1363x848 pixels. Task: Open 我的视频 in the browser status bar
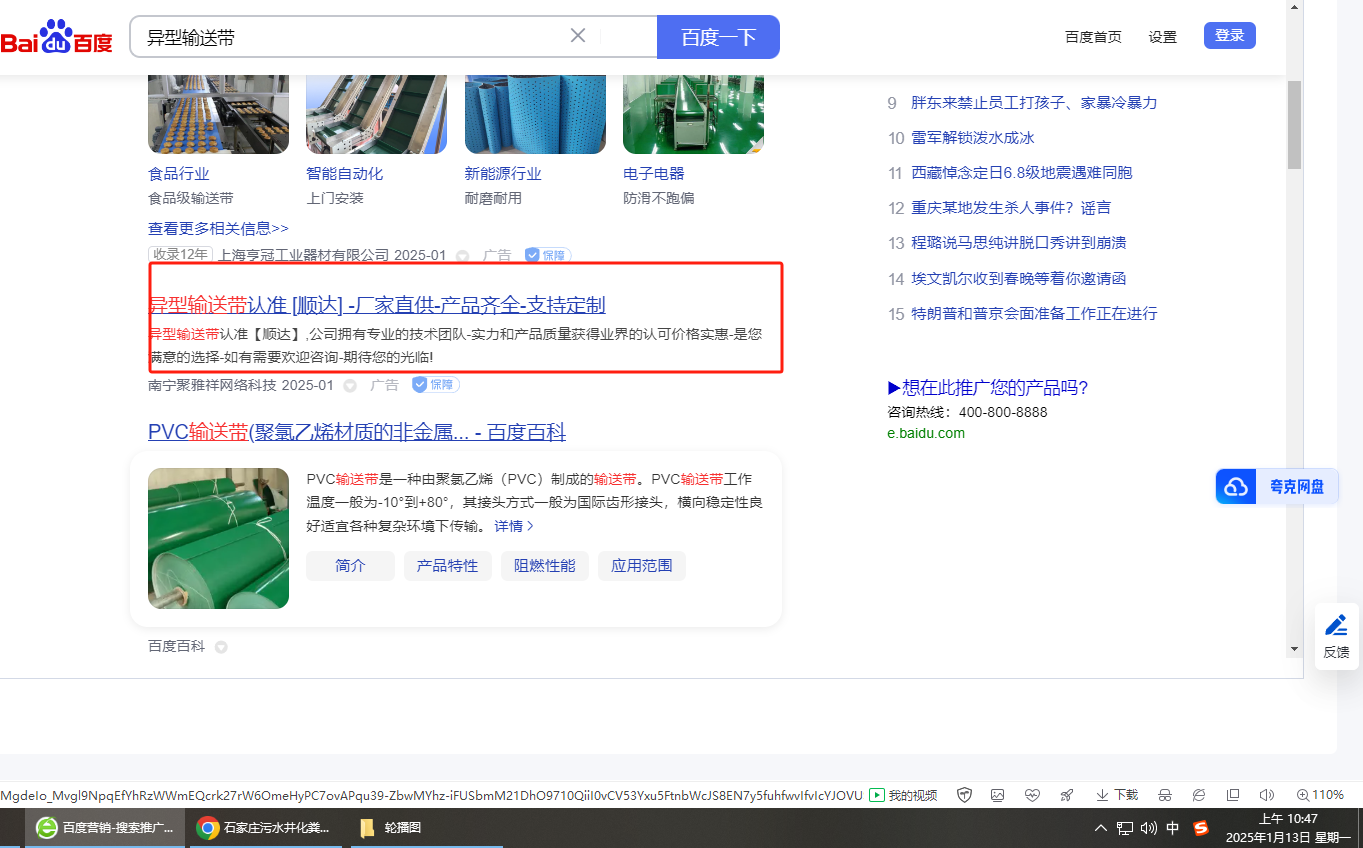(904, 795)
